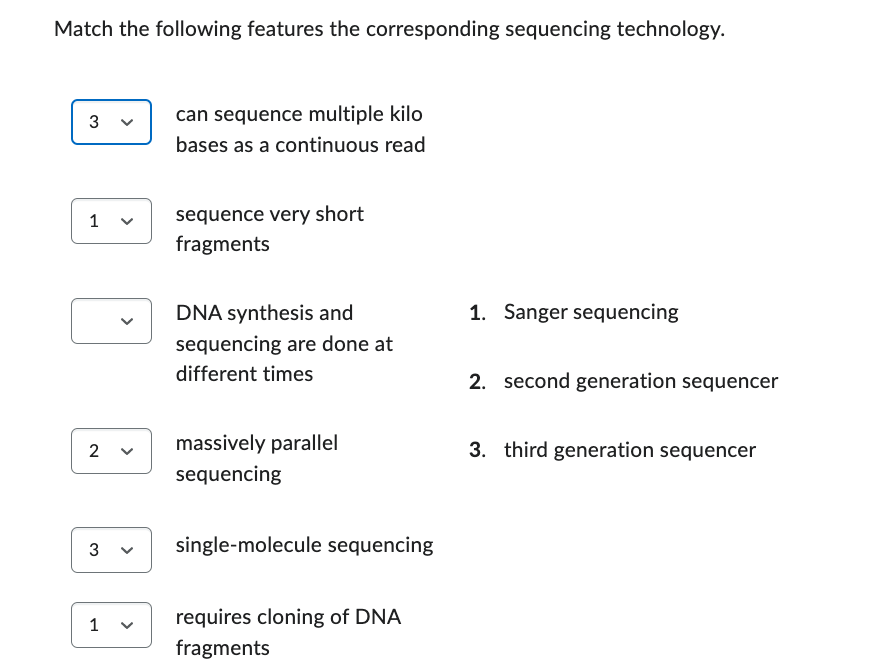Viewport: 884px width, 667px height.
Task: Click the "third generation sequencer" option text
Action: (630, 450)
